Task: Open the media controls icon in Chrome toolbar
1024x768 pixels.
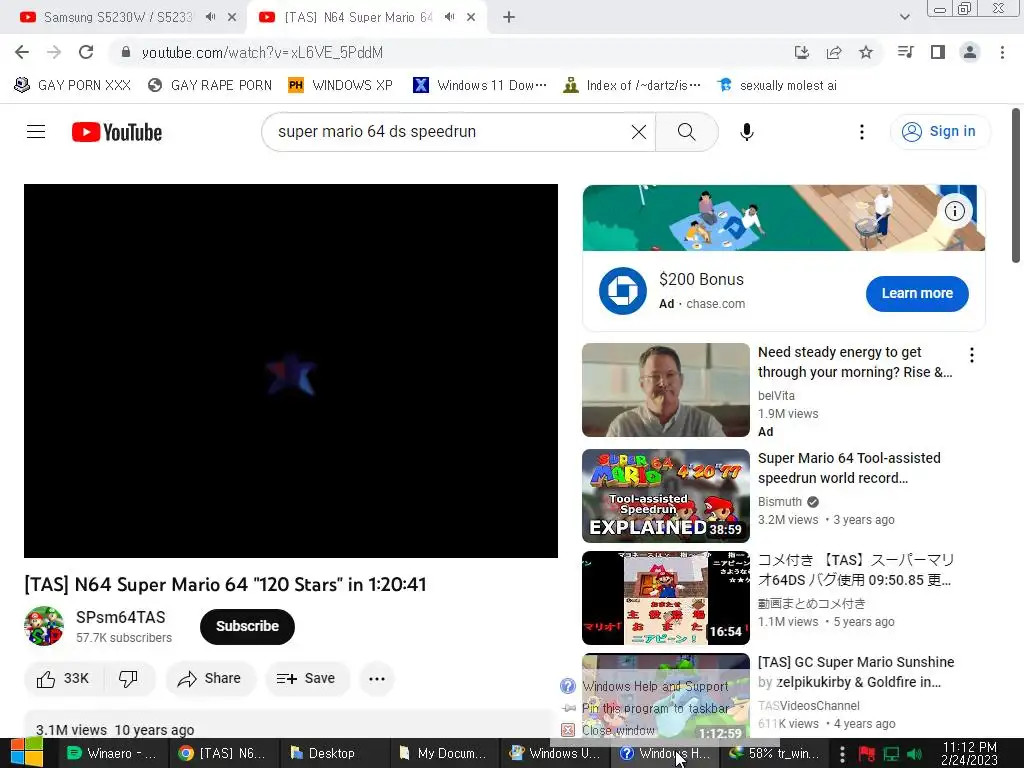Action: pos(905,52)
